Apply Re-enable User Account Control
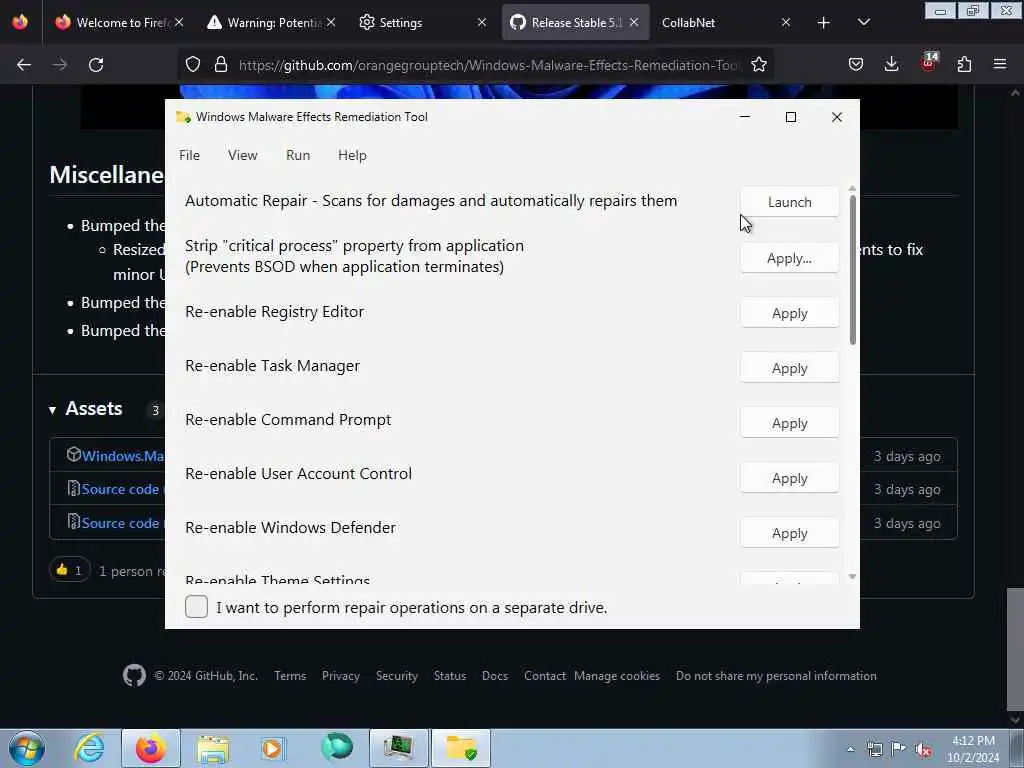Image resolution: width=1024 pixels, height=768 pixels. pos(790,478)
